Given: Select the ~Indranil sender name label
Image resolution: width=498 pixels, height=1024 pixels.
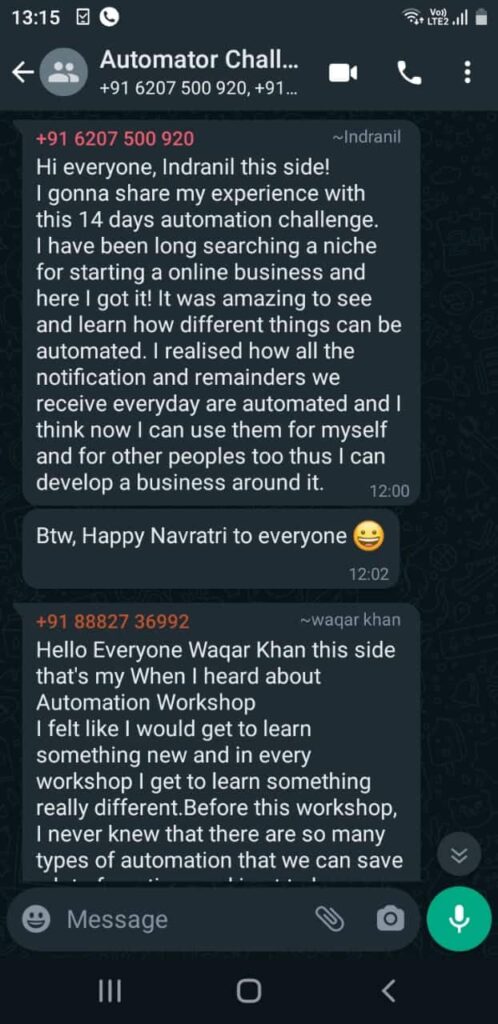Looking at the screenshot, I should pyautogui.click(x=366, y=138).
